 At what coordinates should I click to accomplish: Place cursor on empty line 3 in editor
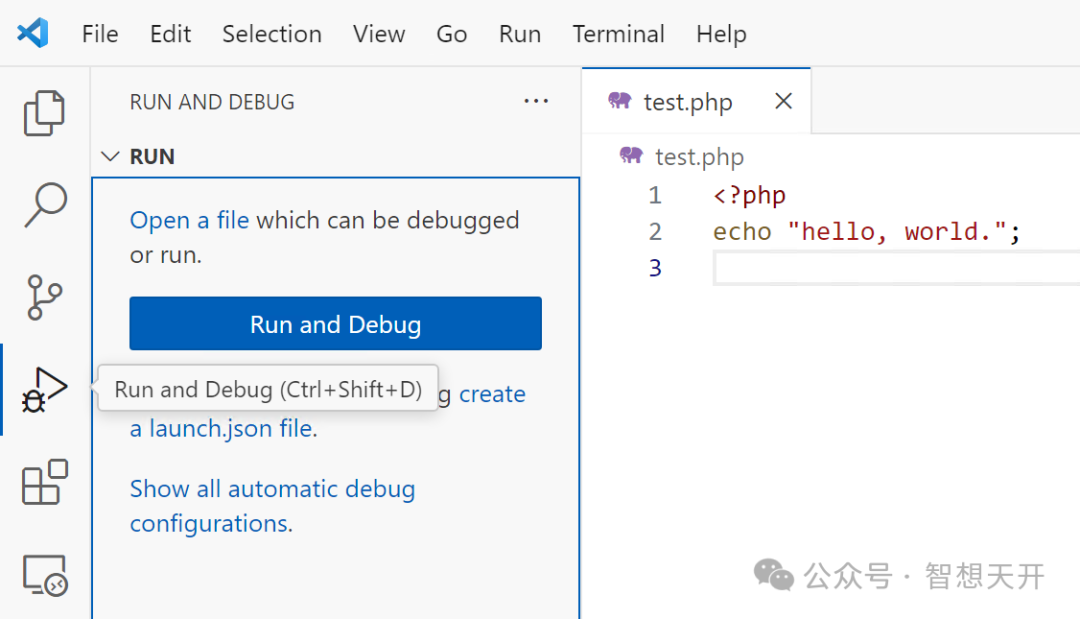tap(850, 268)
